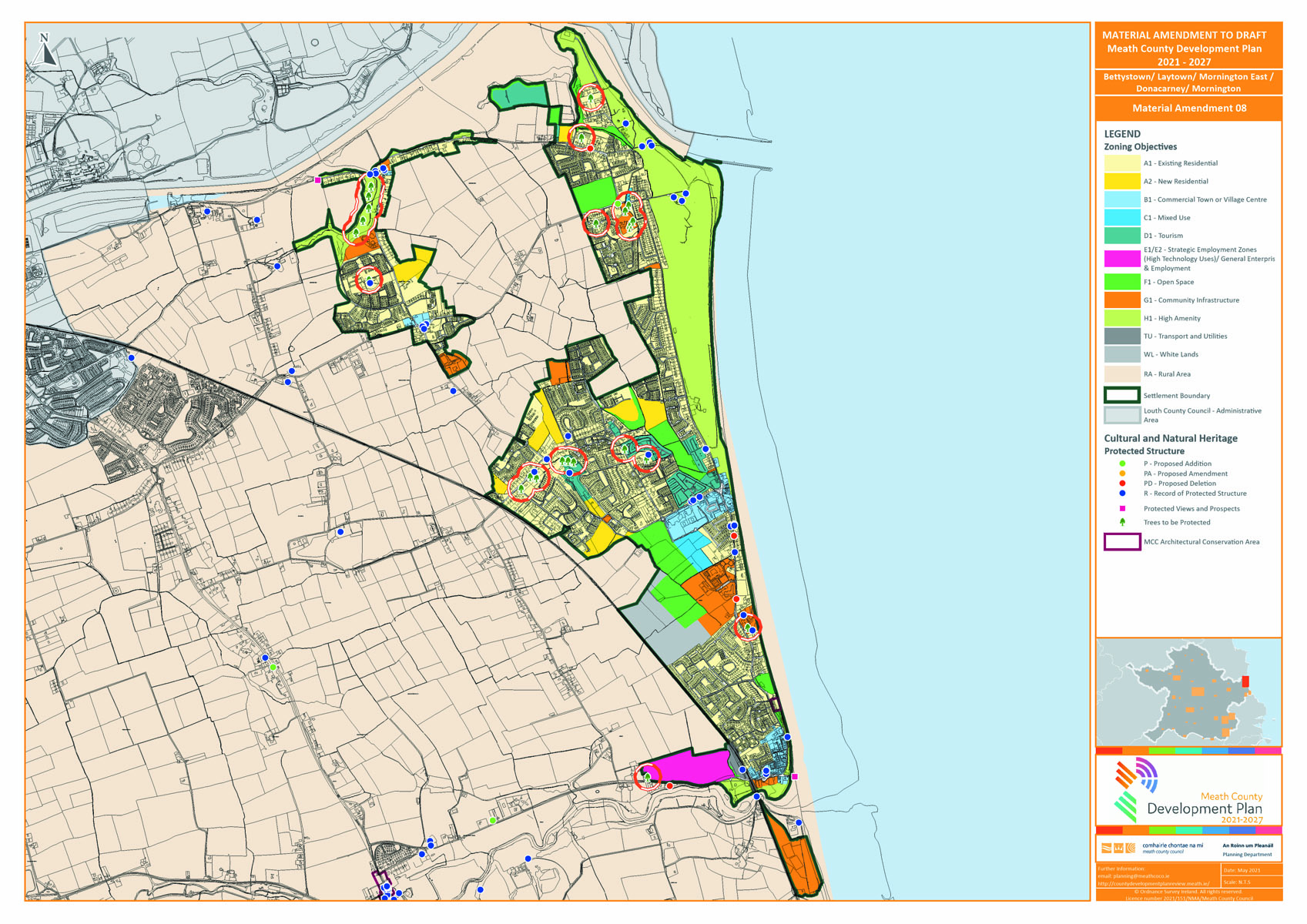Open the countydevelopmentplanreview.meath.ie website link
The image size is (1307, 924).
click(x=1153, y=884)
